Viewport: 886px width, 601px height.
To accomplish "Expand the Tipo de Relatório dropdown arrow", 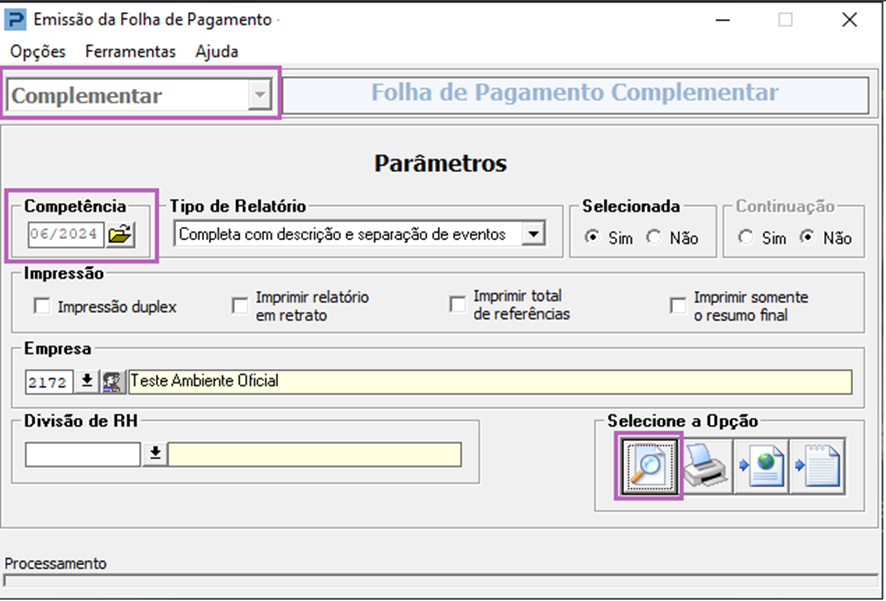I will 533,234.
